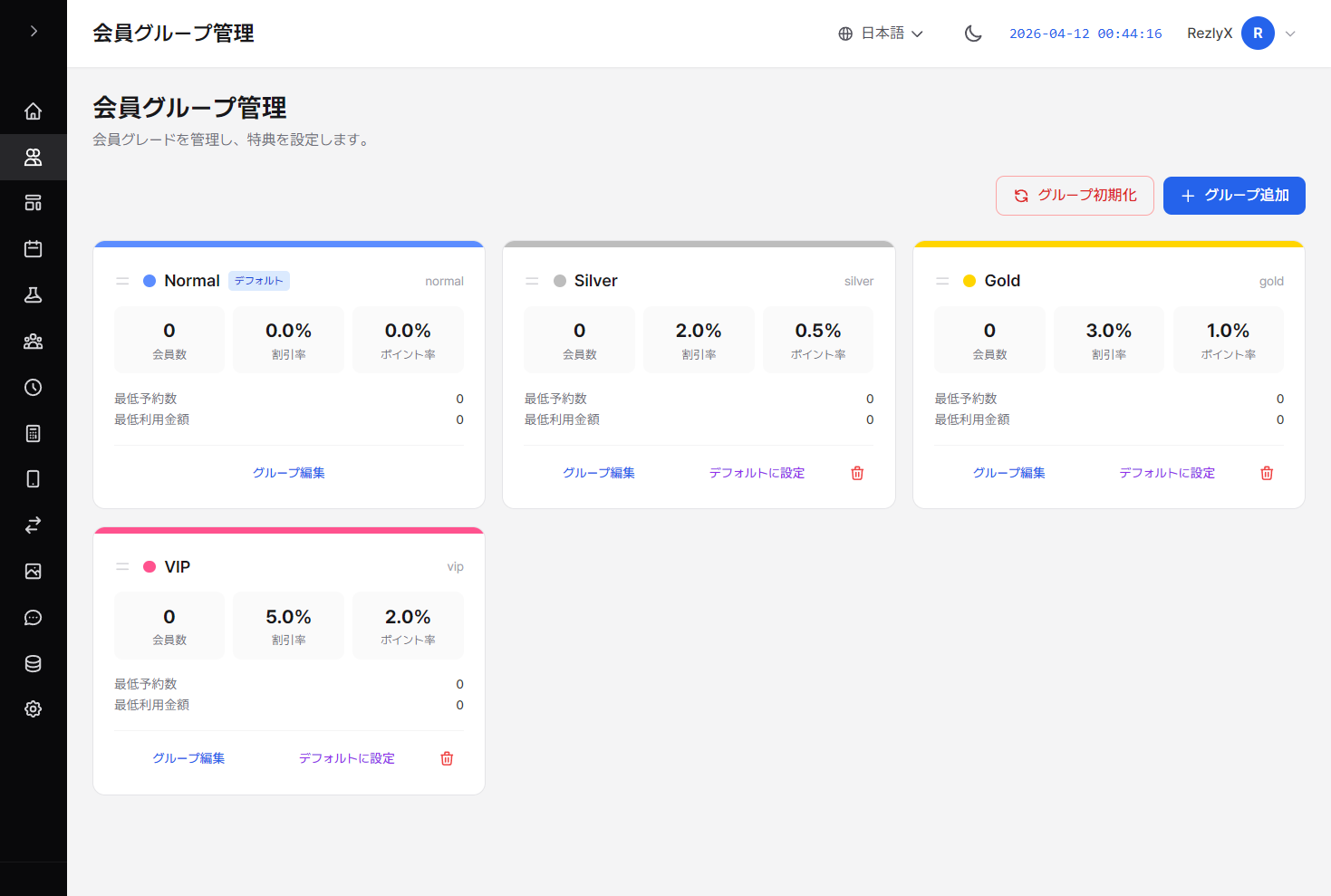Viewport: 1331px width, 896px height.
Task: Click the 'normal' slug label
Action: point(444,282)
